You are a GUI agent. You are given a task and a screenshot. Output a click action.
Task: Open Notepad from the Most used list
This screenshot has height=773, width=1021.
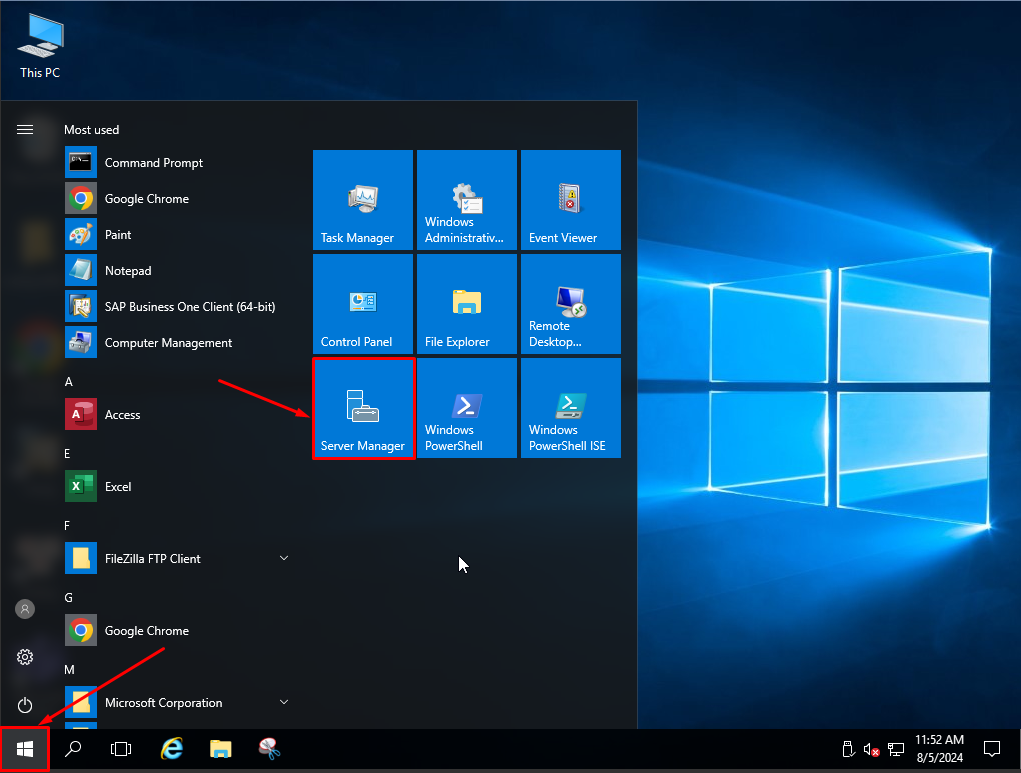click(177, 271)
